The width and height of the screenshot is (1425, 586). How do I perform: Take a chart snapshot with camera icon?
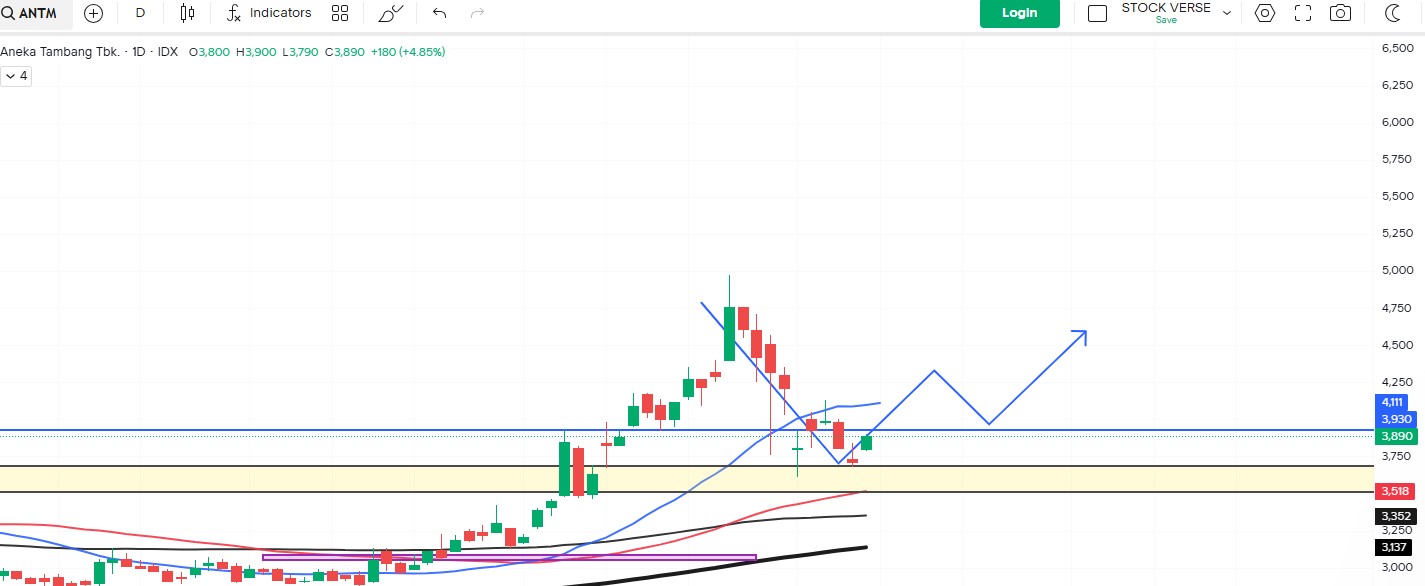1340,13
